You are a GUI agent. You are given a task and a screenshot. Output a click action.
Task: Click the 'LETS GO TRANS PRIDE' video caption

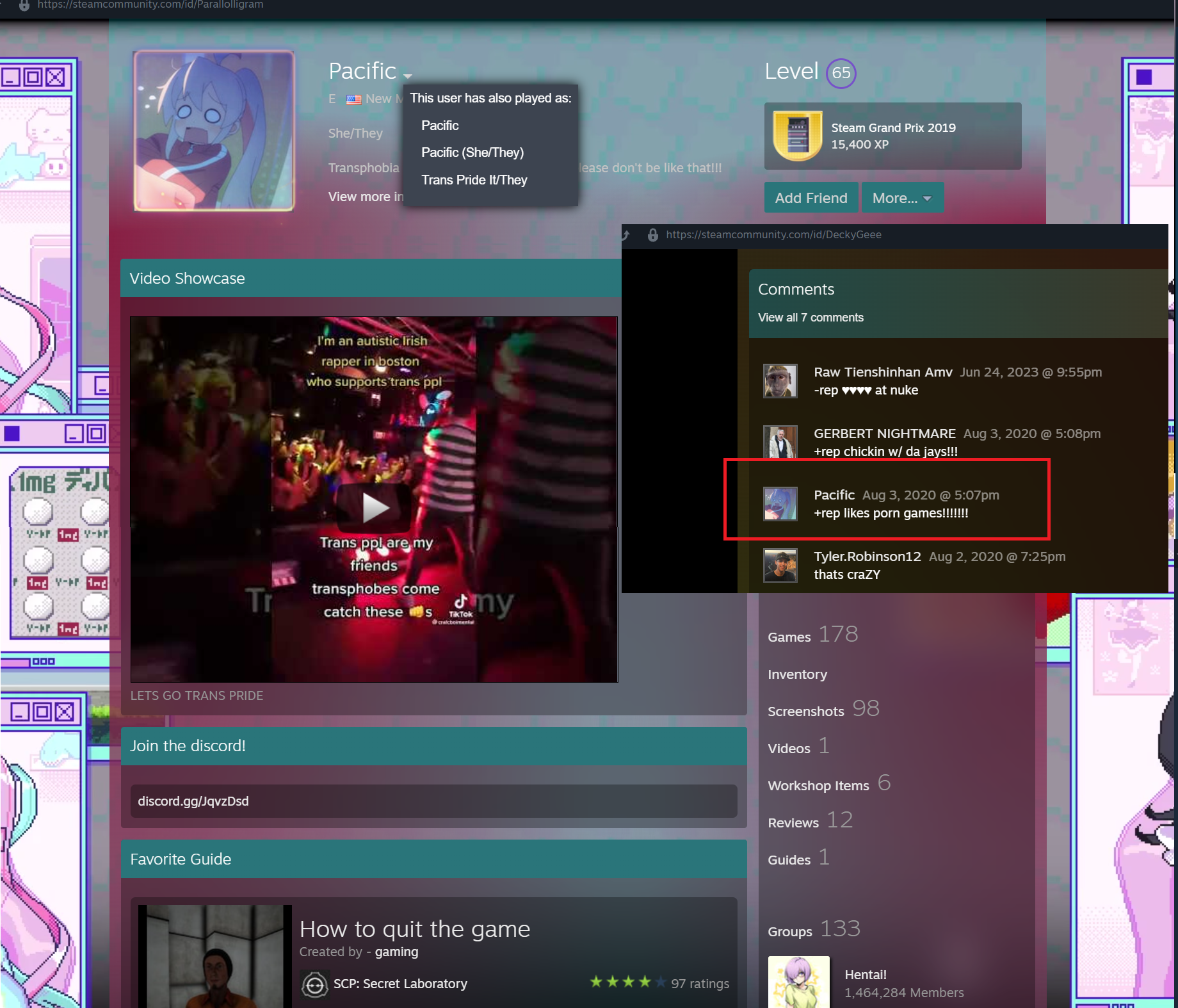tap(197, 695)
